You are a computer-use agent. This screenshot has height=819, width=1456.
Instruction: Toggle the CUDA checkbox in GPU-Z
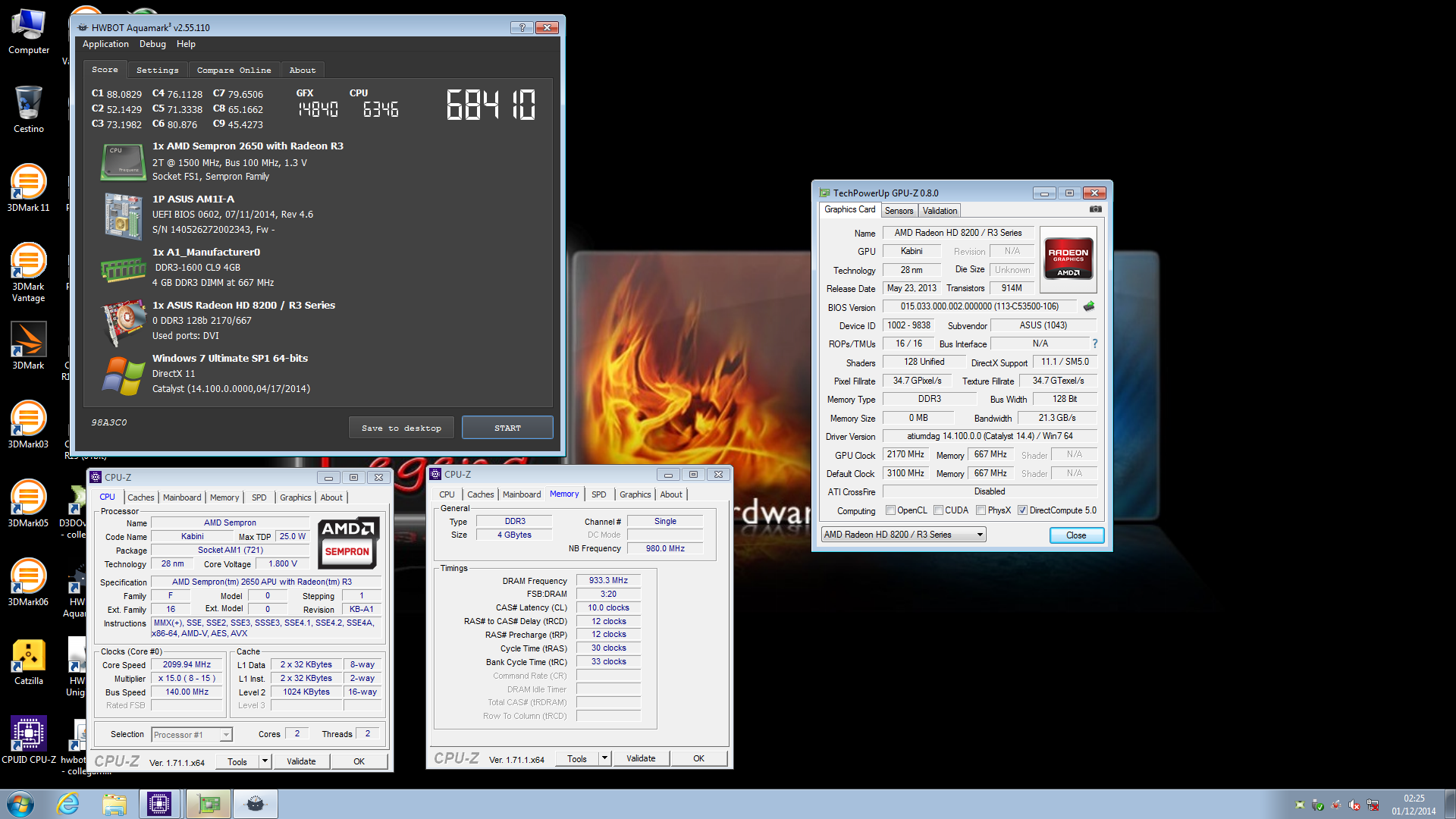click(939, 510)
